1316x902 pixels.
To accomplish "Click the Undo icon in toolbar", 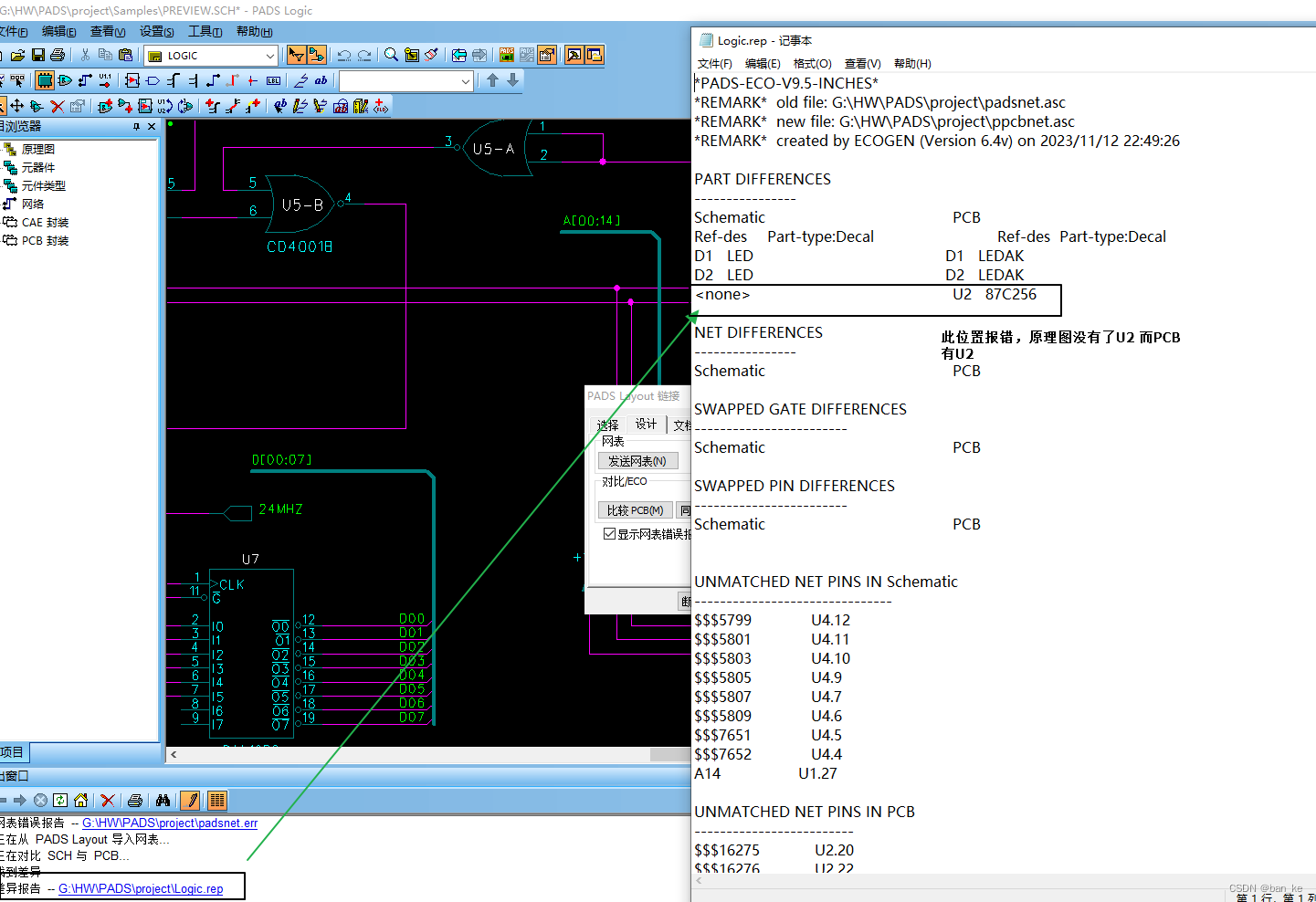I will point(345,55).
